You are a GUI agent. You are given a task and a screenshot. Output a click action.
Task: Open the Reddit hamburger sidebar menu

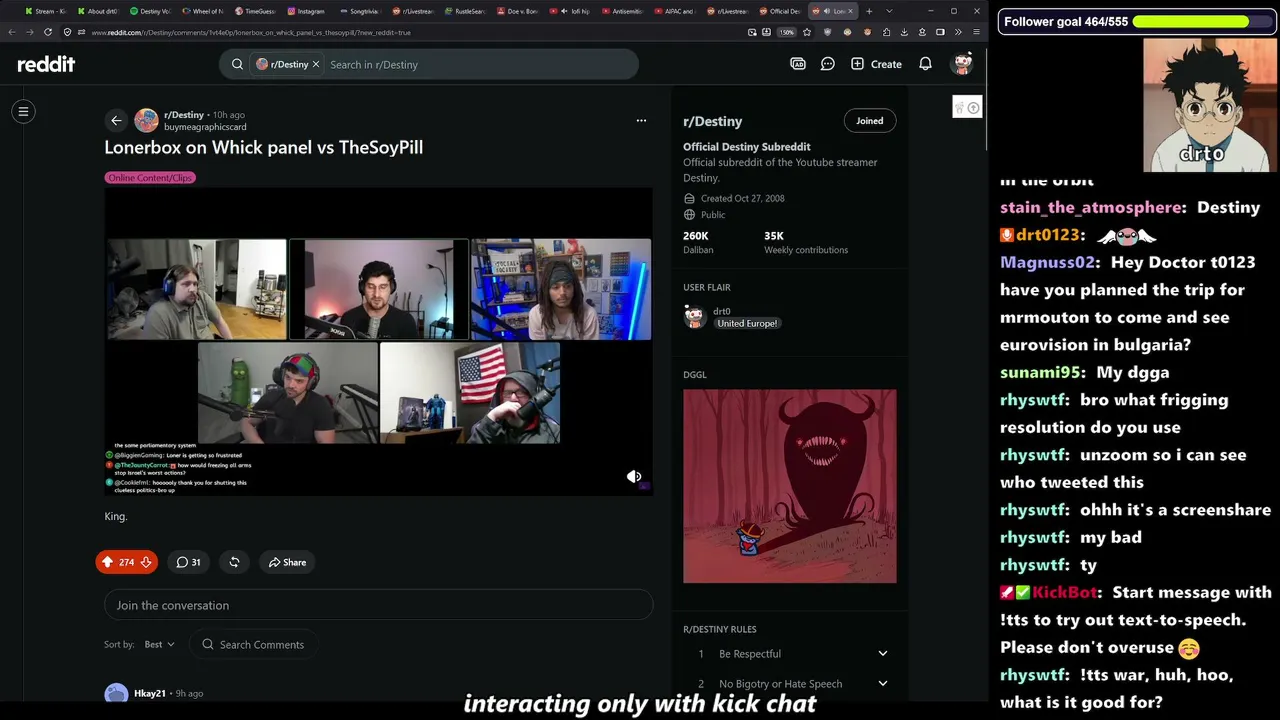point(23,111)
